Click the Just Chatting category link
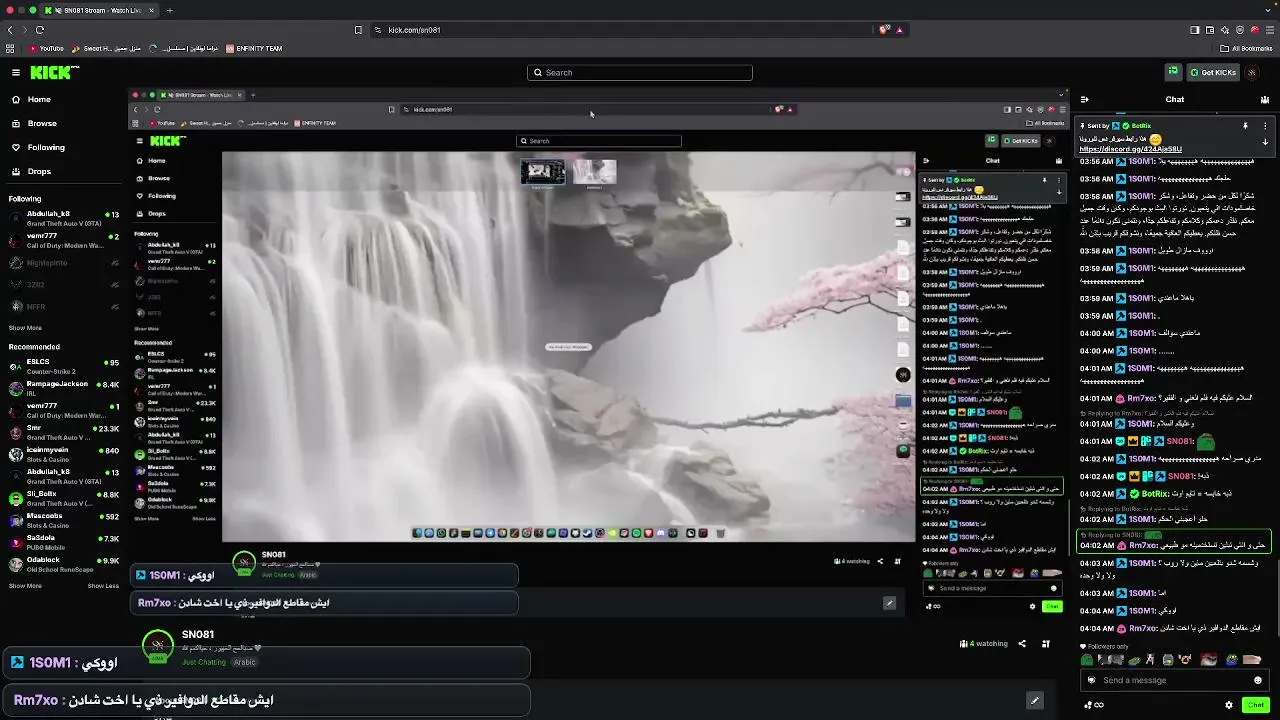 point(204,662)
